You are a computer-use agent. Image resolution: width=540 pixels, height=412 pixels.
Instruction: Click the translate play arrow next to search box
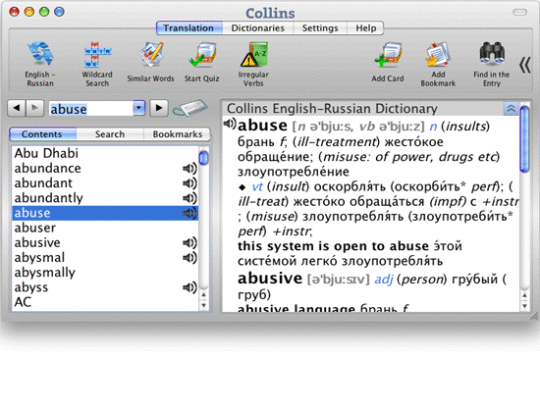(x=159, y=108)
